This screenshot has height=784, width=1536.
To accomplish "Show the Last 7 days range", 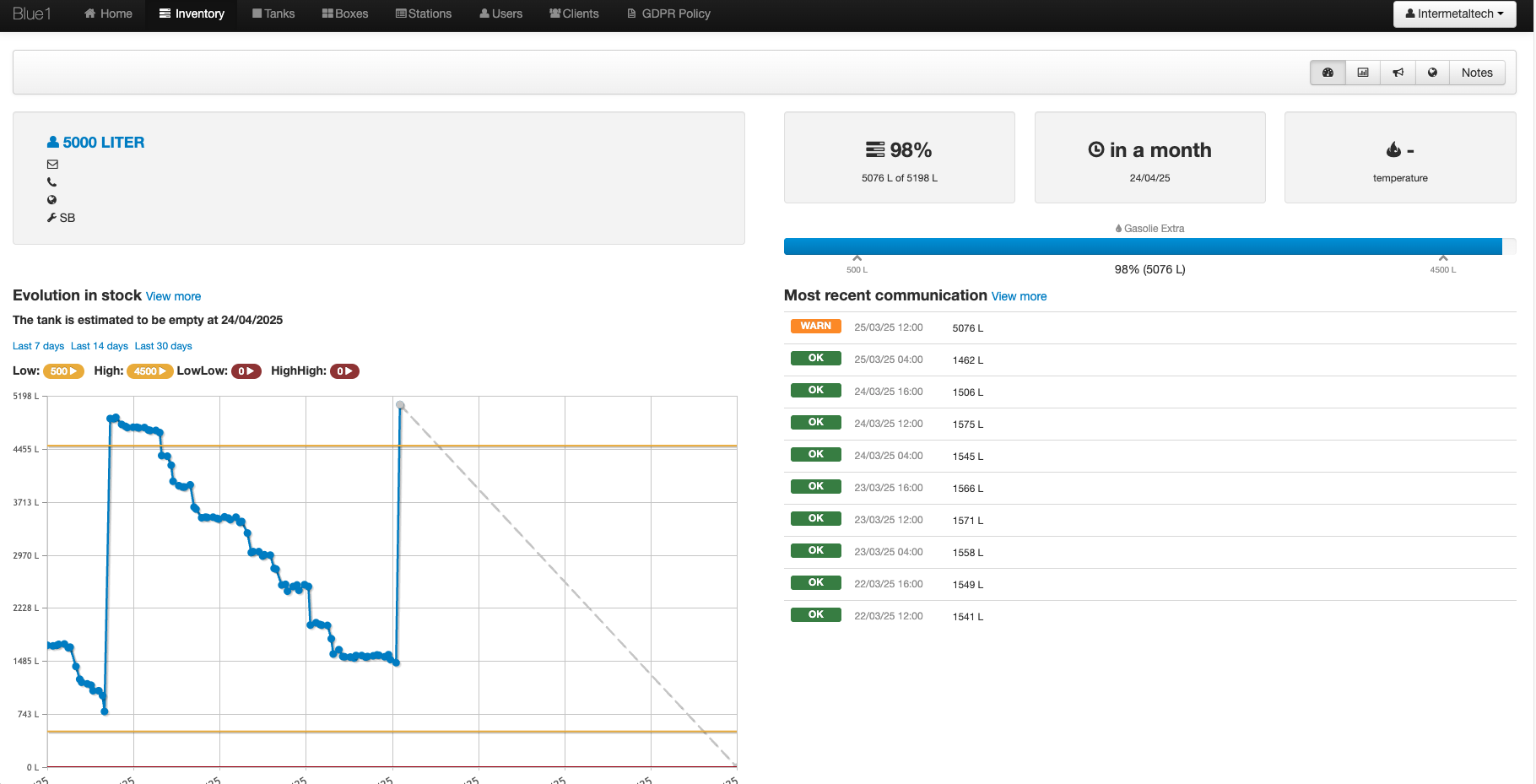I will pyautogui.click(x=38, y=346).
